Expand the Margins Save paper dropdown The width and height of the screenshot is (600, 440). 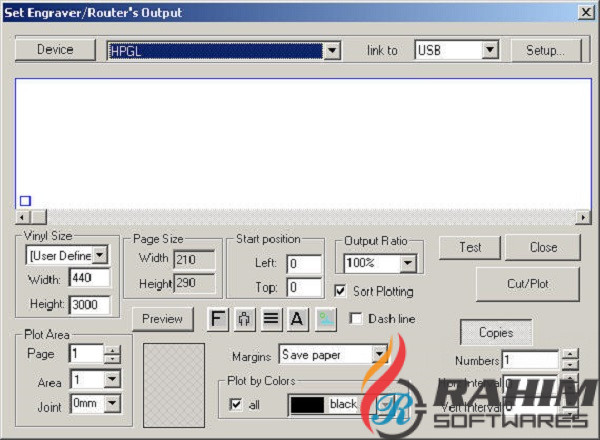click(380, 355)
